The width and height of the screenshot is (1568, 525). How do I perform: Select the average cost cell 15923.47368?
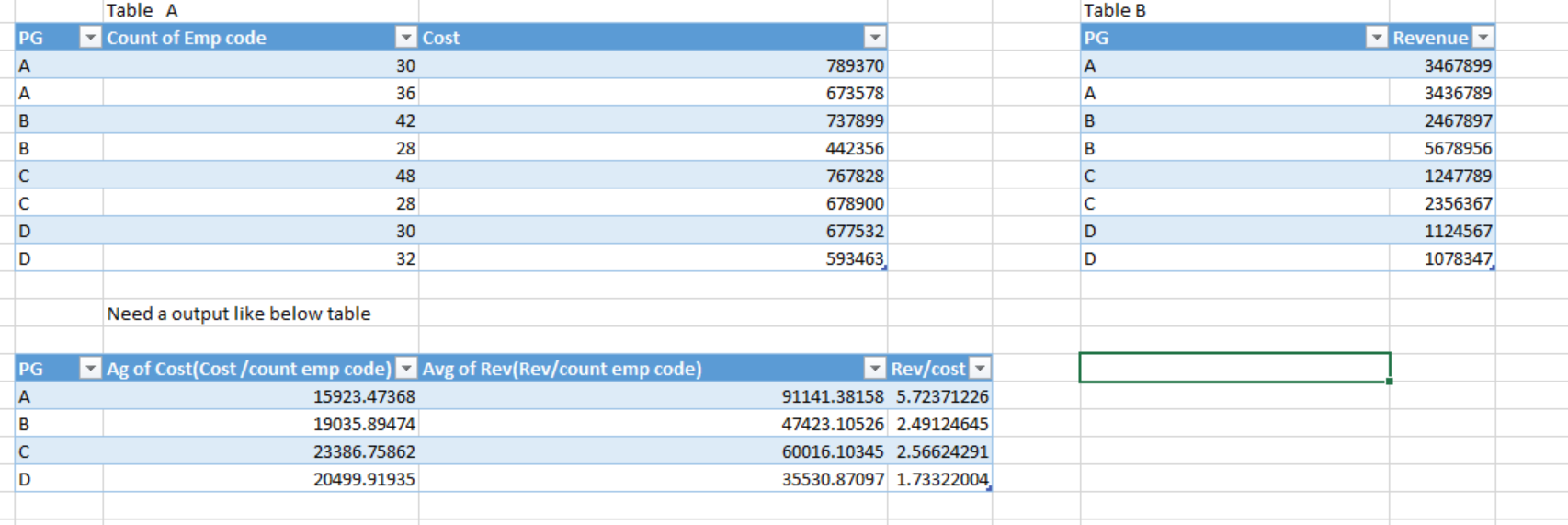[261, 396]
